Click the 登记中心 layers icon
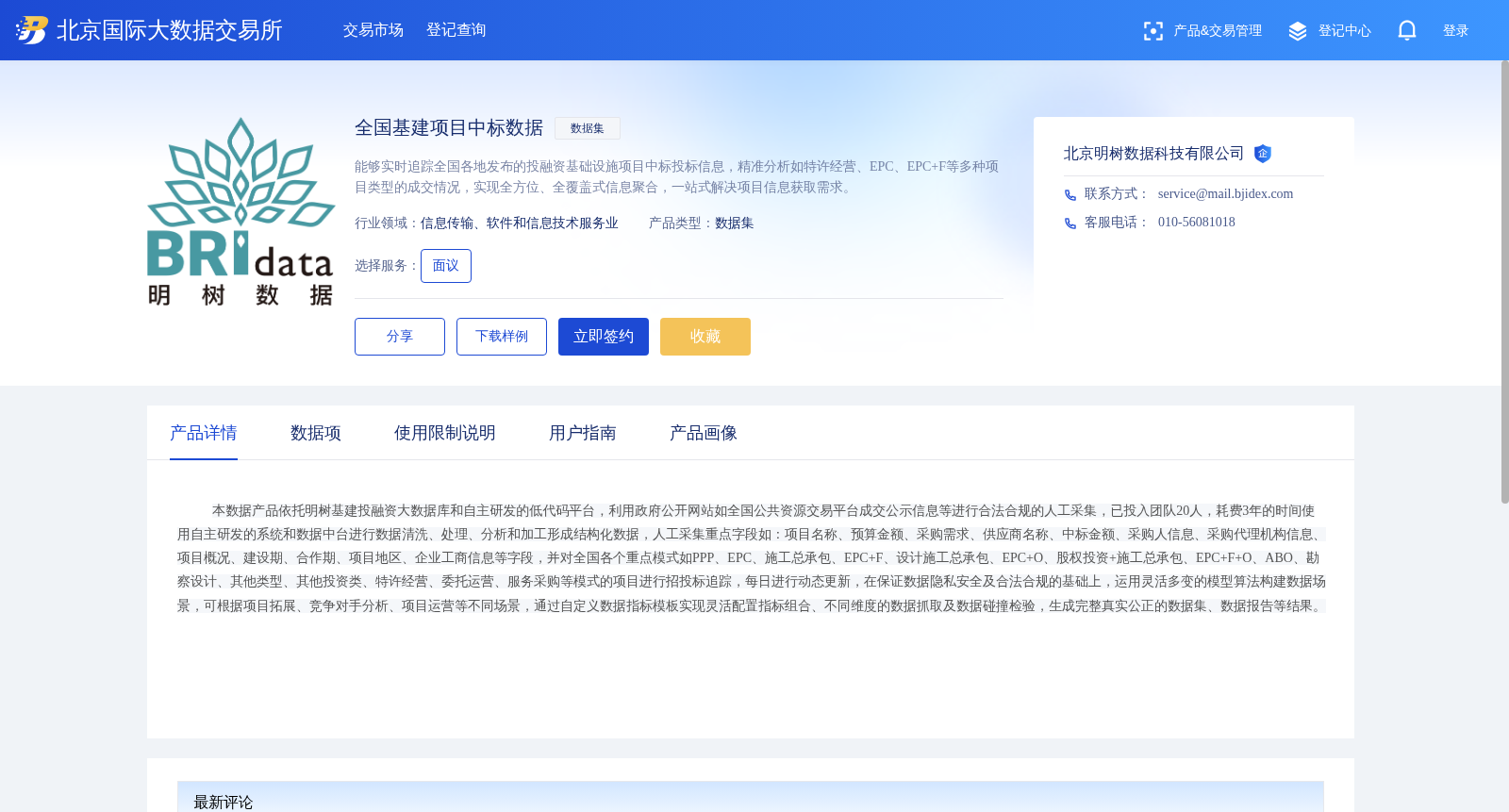This screenshot has width=1509, height=812. tap(1298, 31)
